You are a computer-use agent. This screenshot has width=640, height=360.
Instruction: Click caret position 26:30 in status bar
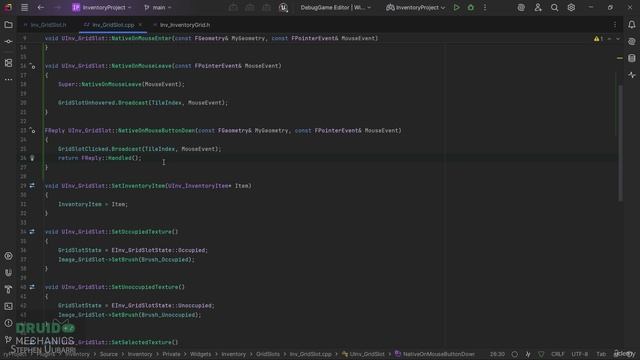click(497, 354)
